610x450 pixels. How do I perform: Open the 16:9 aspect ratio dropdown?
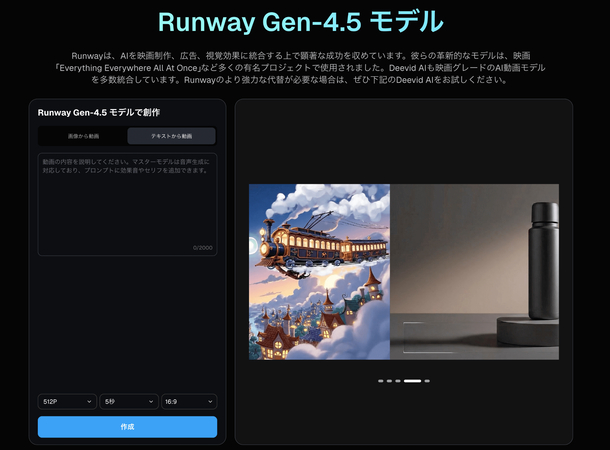(189, 401)
